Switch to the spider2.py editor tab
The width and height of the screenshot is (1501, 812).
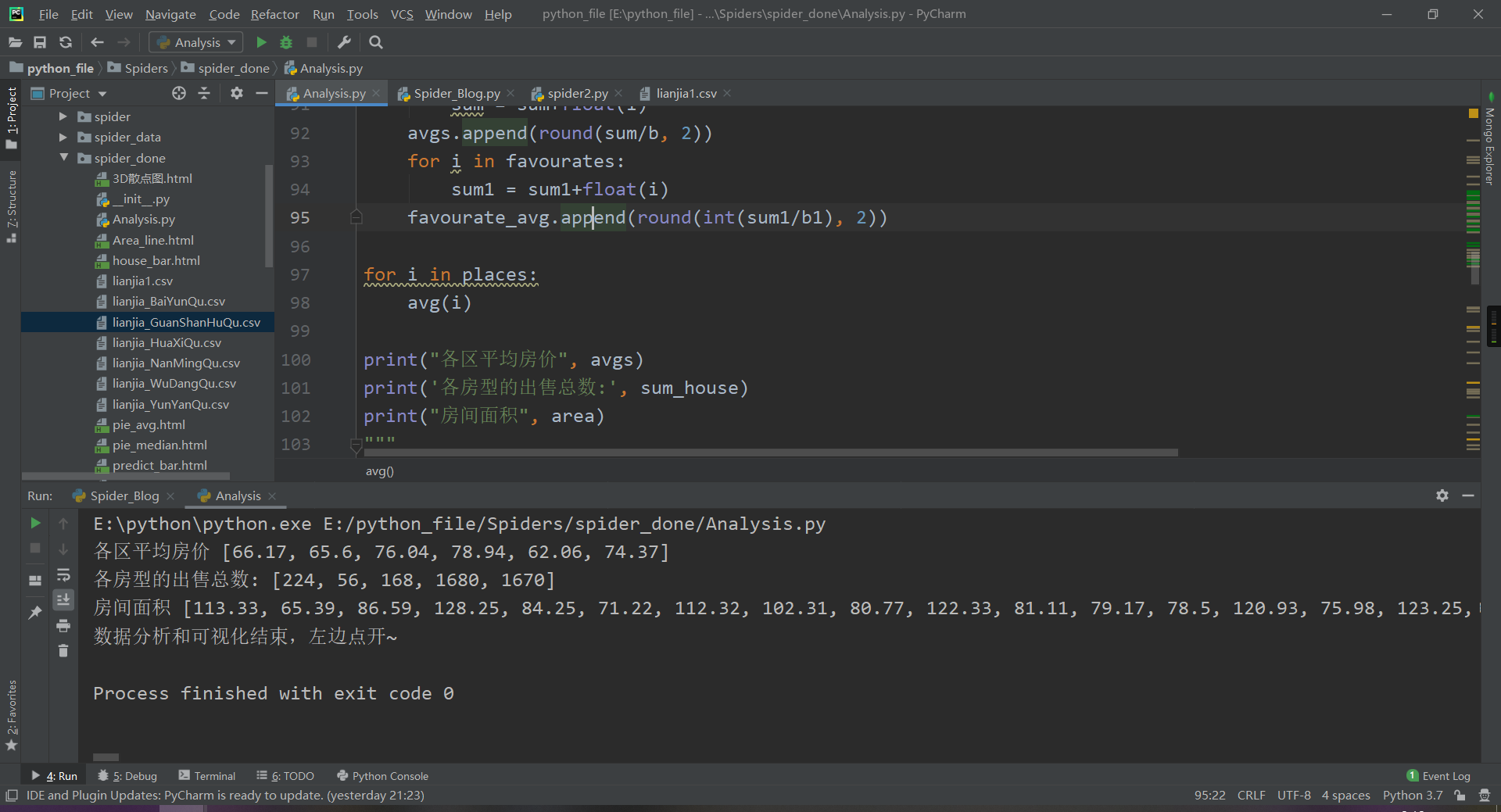[x=577, y=93]
